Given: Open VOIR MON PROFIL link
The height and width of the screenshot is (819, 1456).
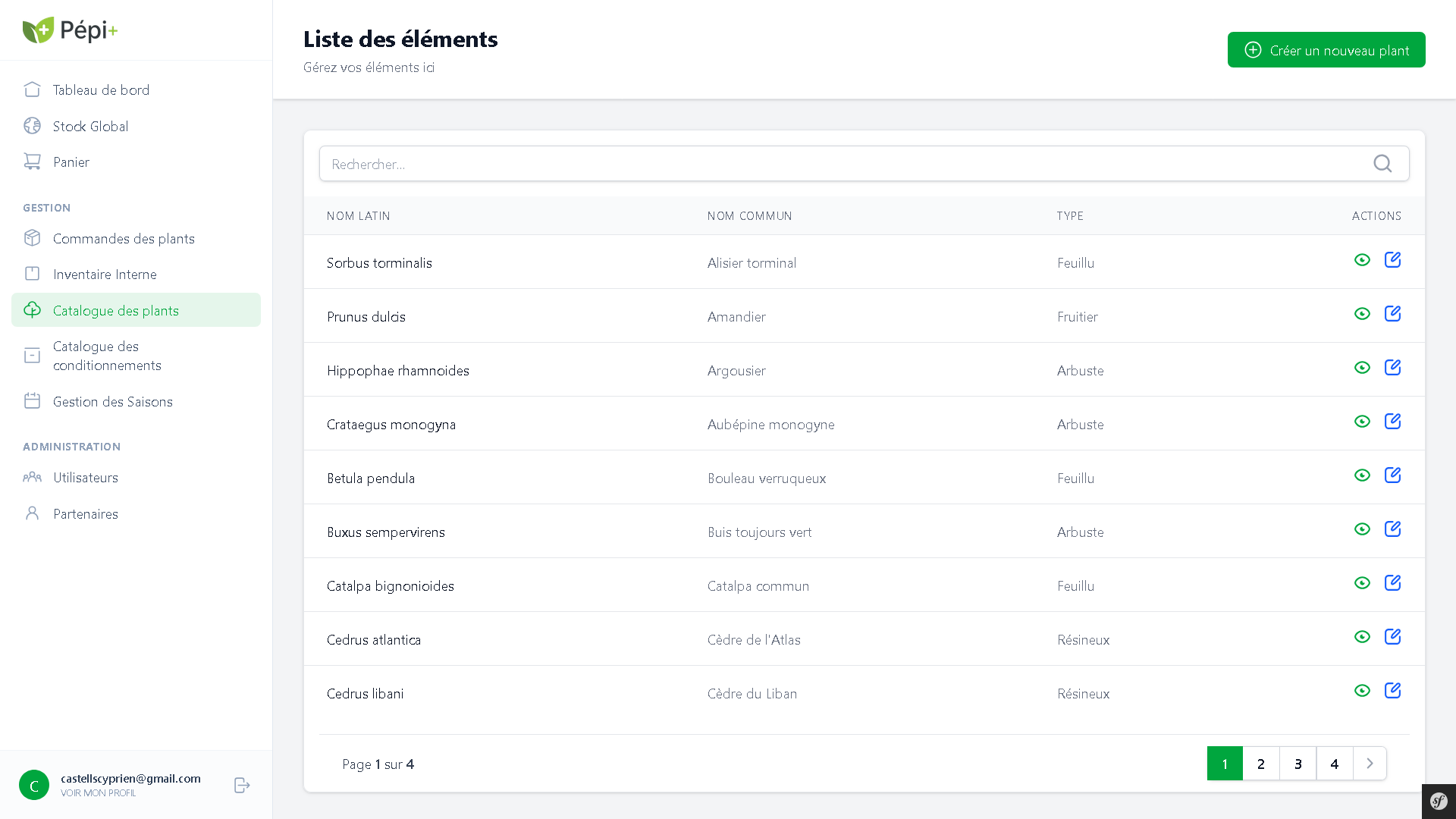Looking at the screenshot, I should point(98,792).
